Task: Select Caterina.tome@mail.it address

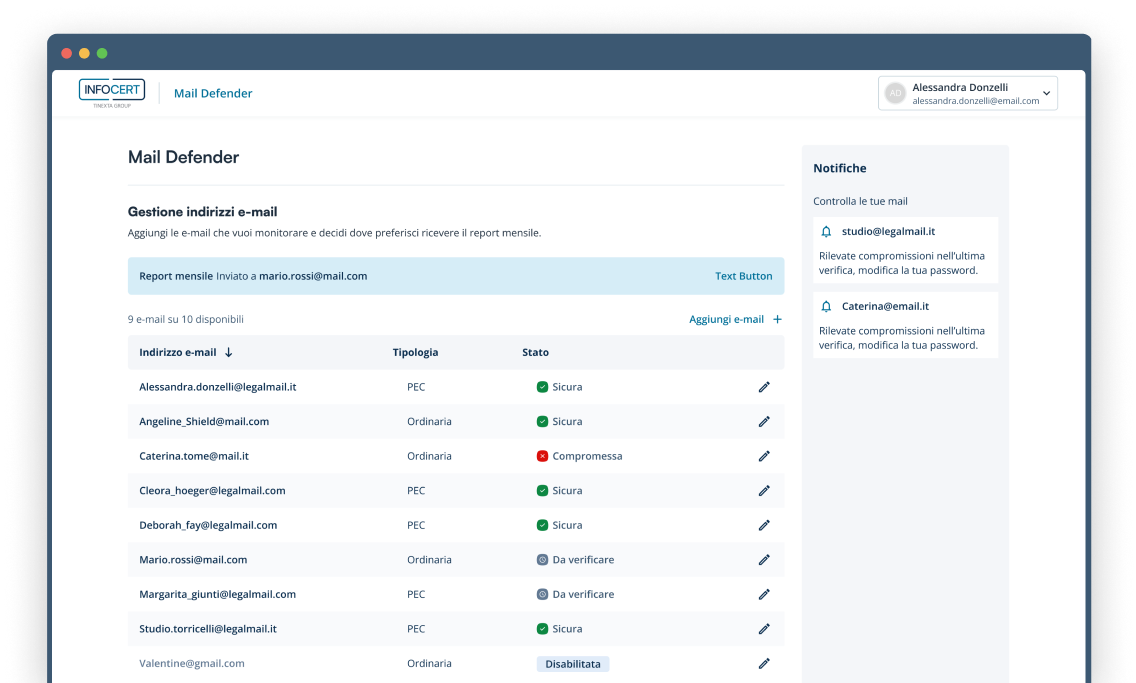Action: [x=193, y=456]
